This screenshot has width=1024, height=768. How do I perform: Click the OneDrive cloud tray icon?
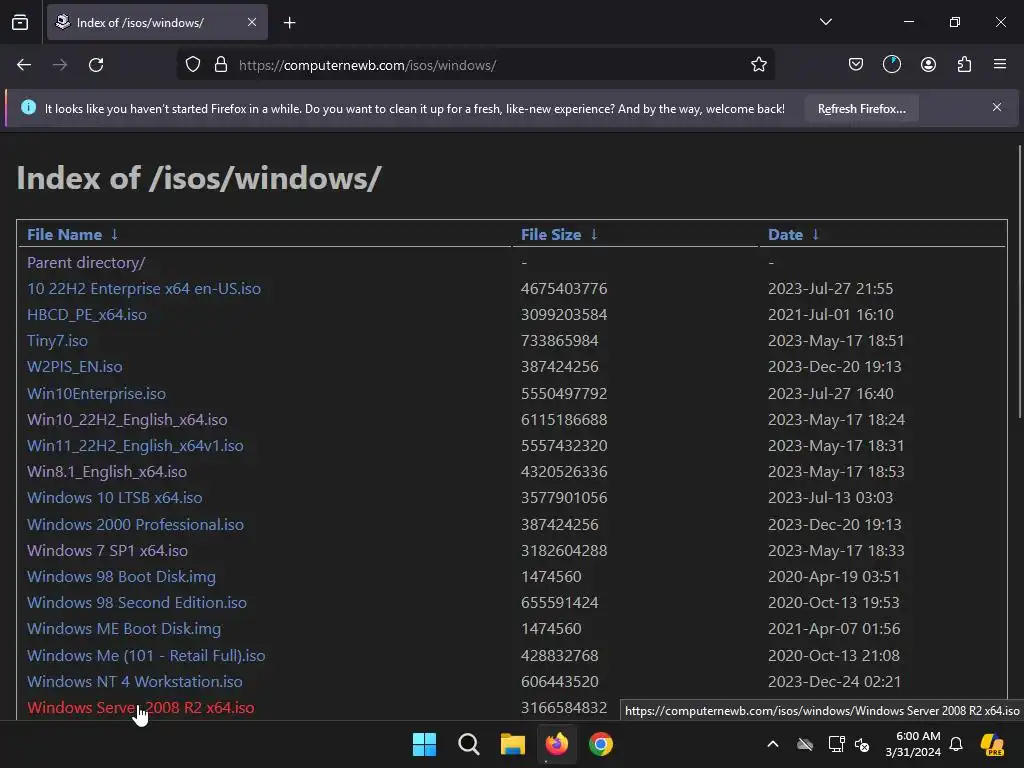coord(805,744)
